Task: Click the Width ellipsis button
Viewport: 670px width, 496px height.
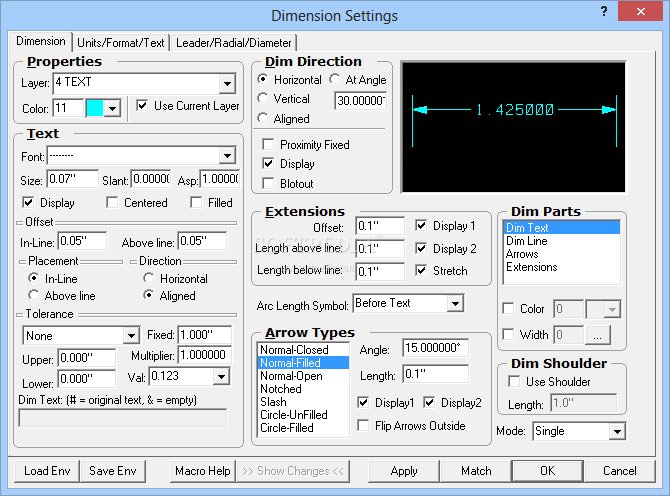Action: tap(597, 335)
